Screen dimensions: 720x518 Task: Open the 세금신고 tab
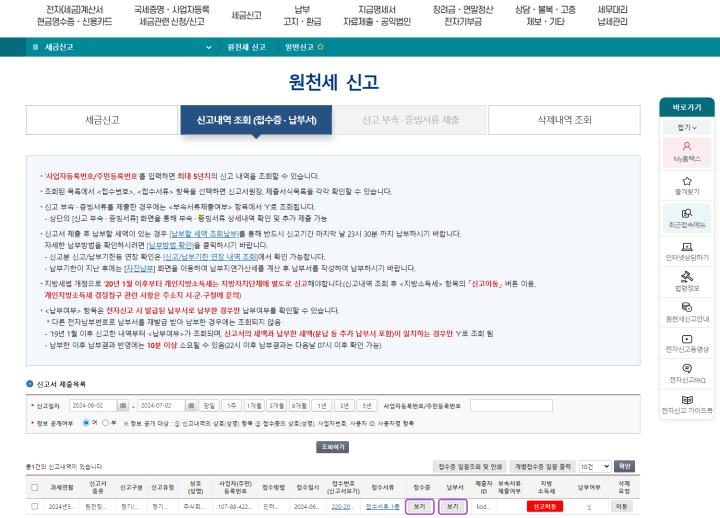102,120
